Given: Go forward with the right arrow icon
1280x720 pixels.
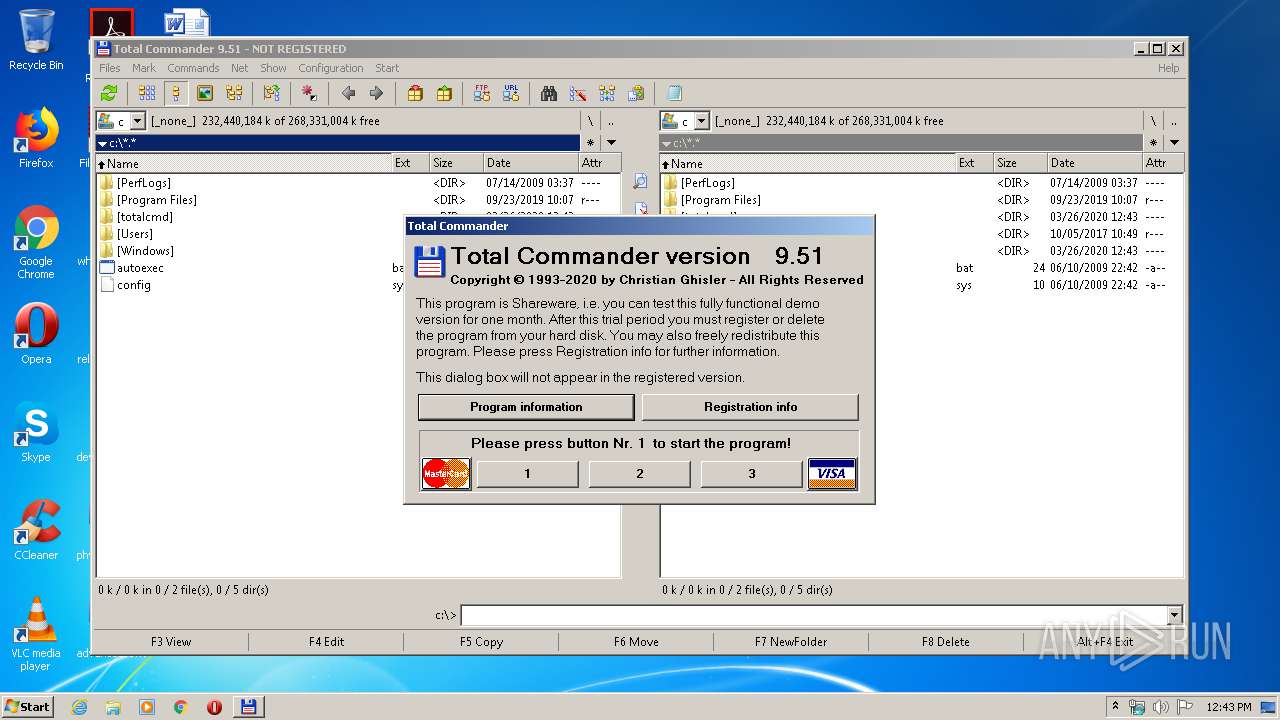Looking at the screenshot, I should [376, 93].
